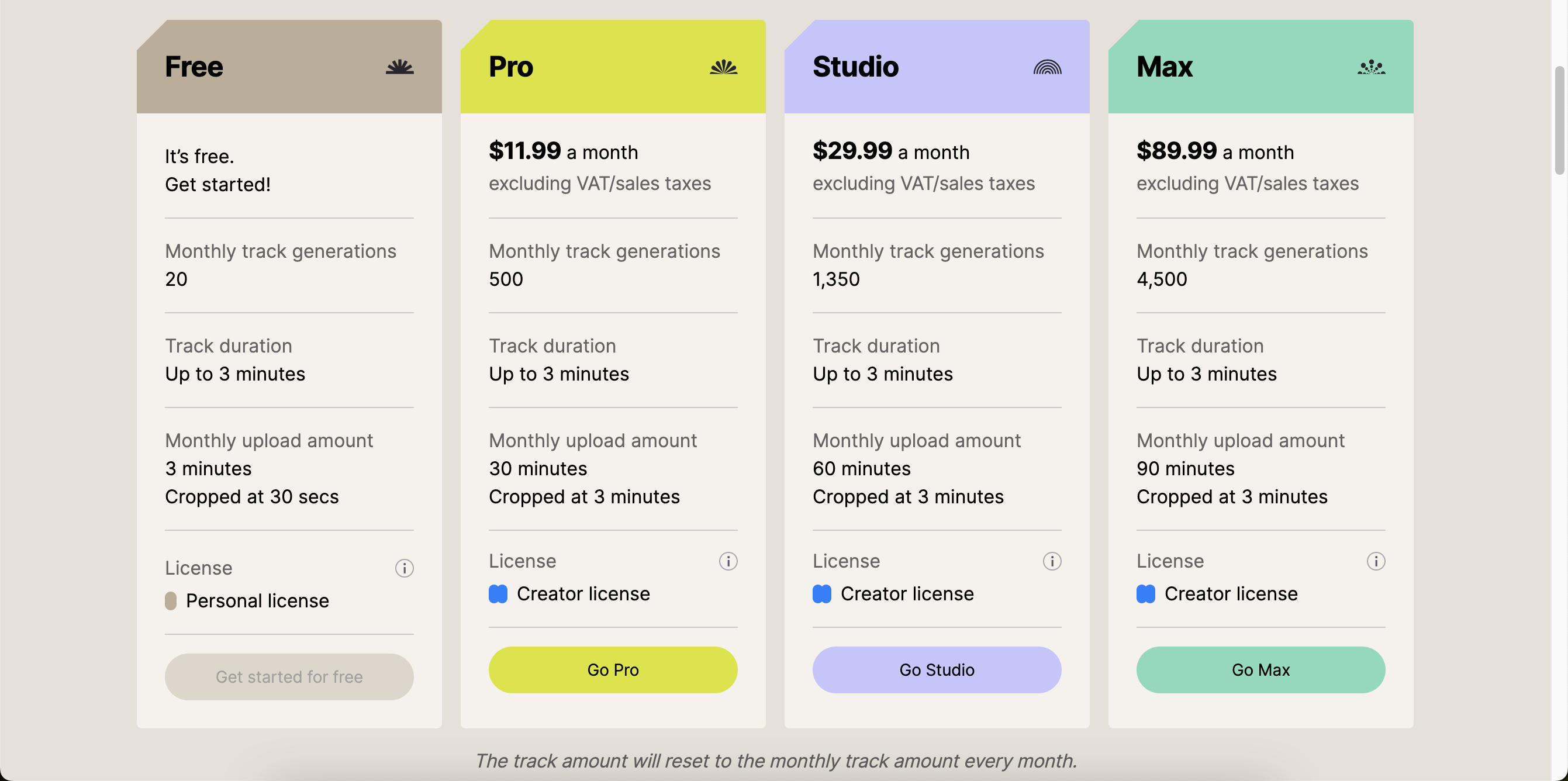Click the Free plan sunburst icon
The width and height of the screenshot is (1568, 781).
pos(399,67)
